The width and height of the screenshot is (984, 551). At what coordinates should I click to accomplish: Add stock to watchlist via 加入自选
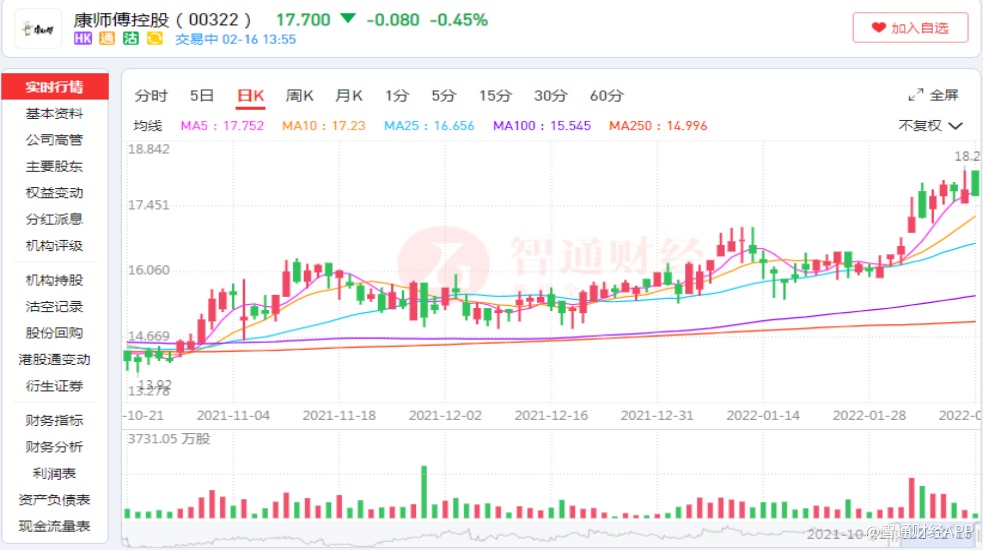click(x=910, y=28)
